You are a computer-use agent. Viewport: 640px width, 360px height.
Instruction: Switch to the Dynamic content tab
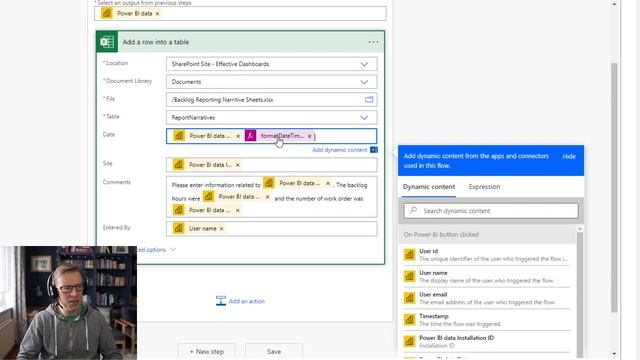429,187
